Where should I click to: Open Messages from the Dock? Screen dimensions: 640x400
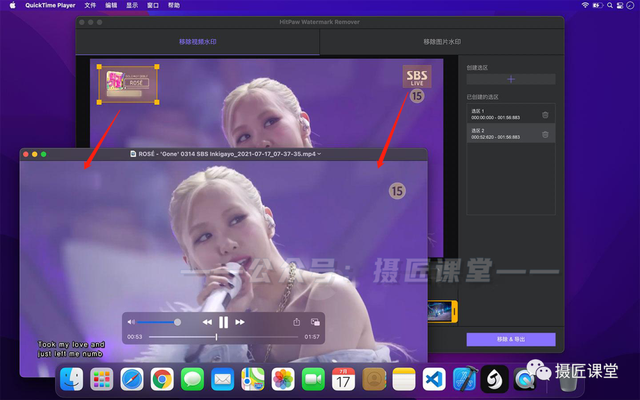pos(192,379)
